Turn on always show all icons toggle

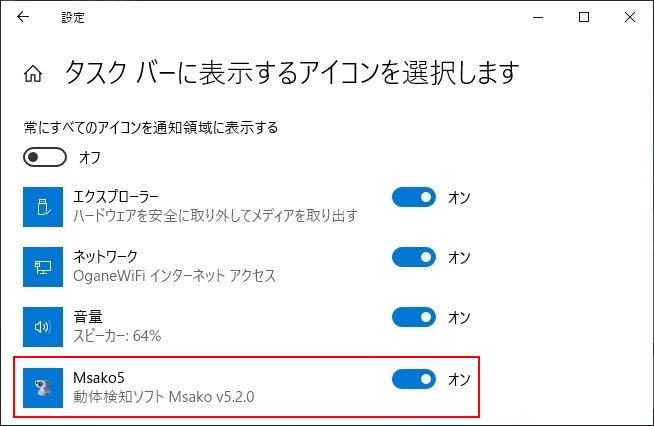click(45, 157)
